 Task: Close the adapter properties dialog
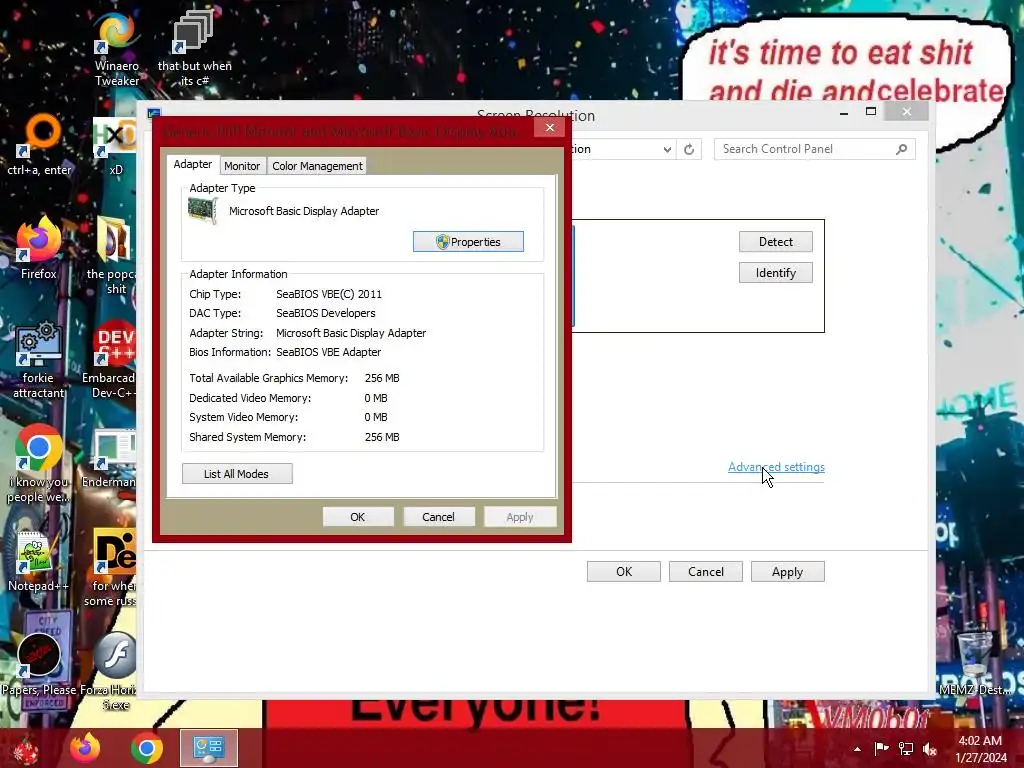pos(550,127)
